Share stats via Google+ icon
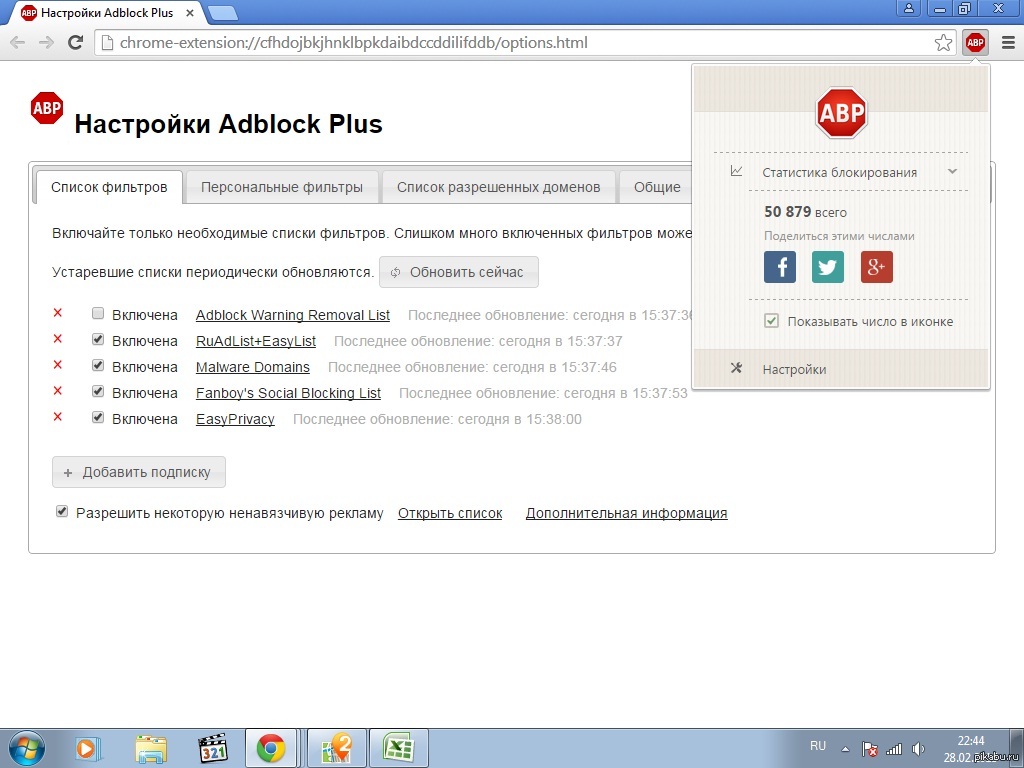1024x768 pixels. click(876, 267)
